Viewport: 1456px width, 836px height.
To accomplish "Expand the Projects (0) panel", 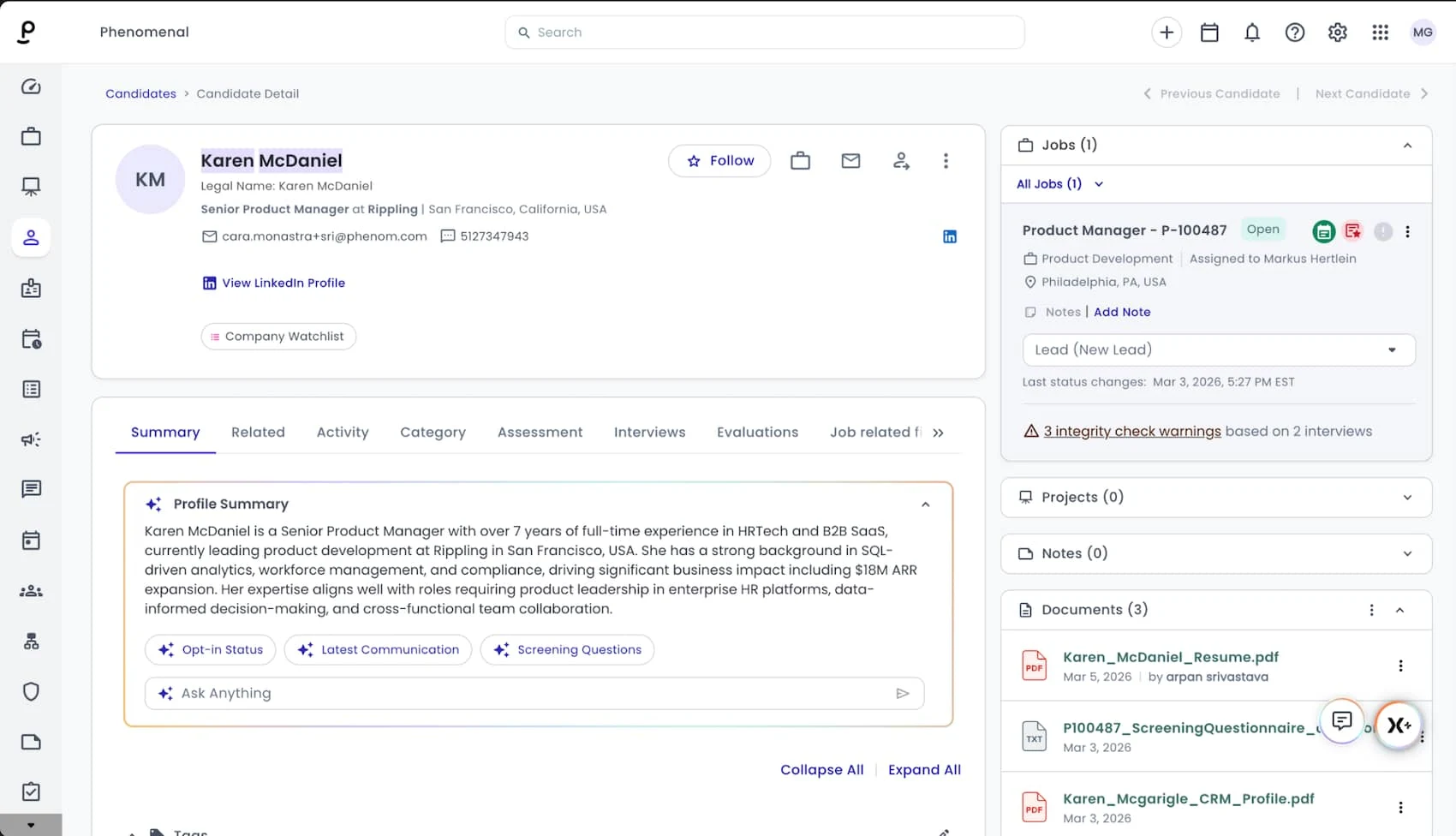I will tap(1407, 498).
